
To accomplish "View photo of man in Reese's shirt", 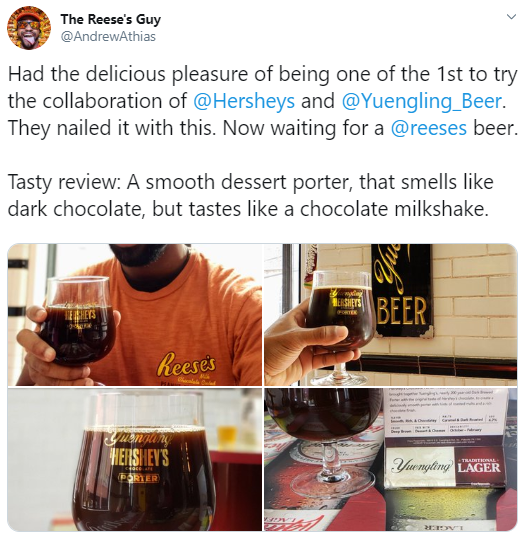I will tap(134, 315).
